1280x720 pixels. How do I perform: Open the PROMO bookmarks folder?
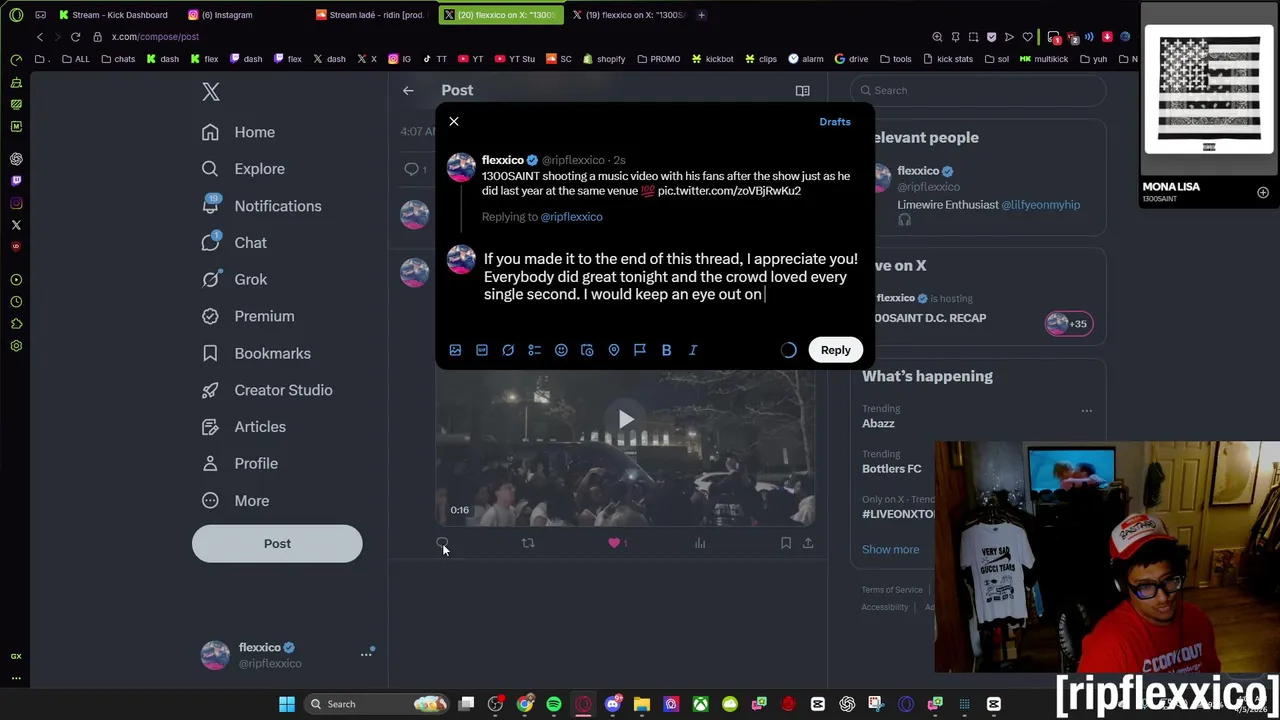coord(657,59)
